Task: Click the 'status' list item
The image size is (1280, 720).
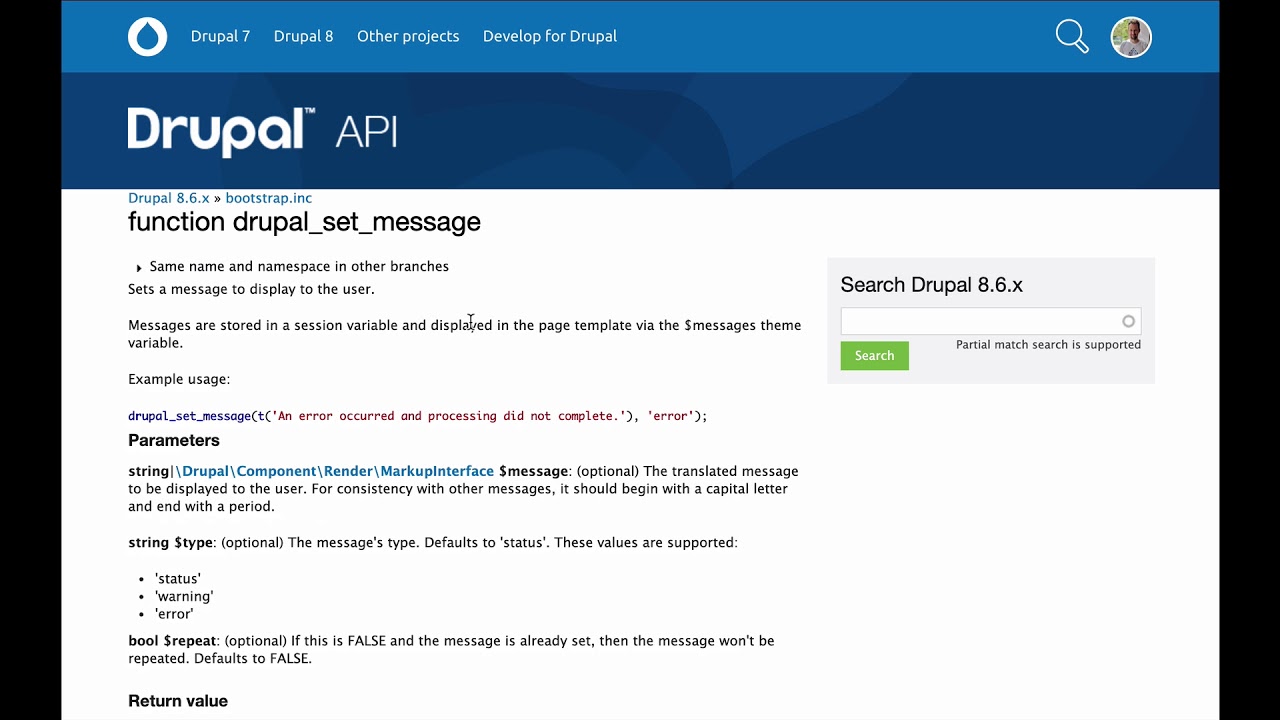Action: click(x=178, y=579)
